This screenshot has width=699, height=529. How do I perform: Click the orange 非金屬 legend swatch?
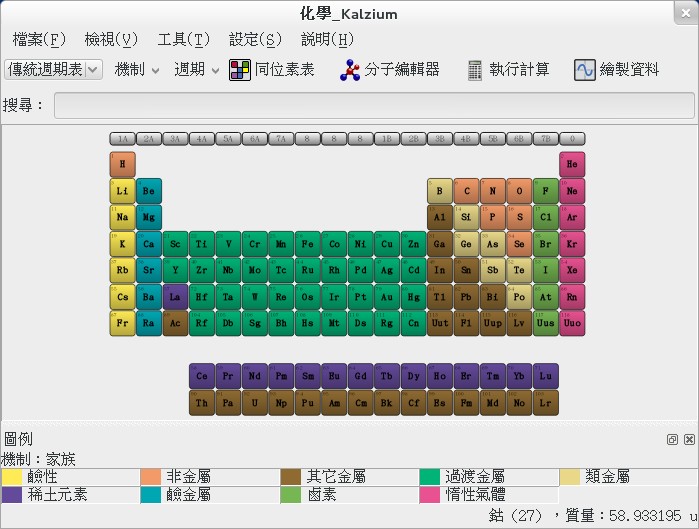(151, 477)
